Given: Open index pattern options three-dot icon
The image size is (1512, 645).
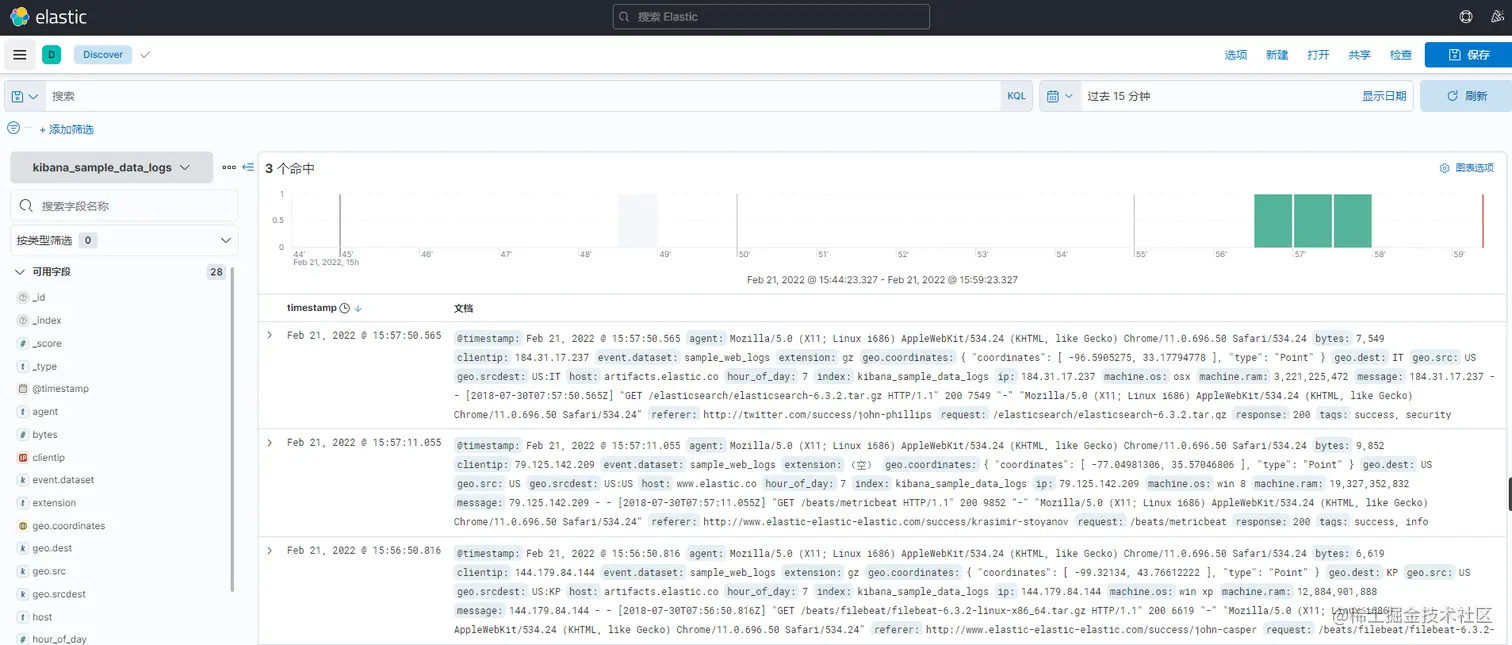Looking at the screenshot, I should click(229, 167).
